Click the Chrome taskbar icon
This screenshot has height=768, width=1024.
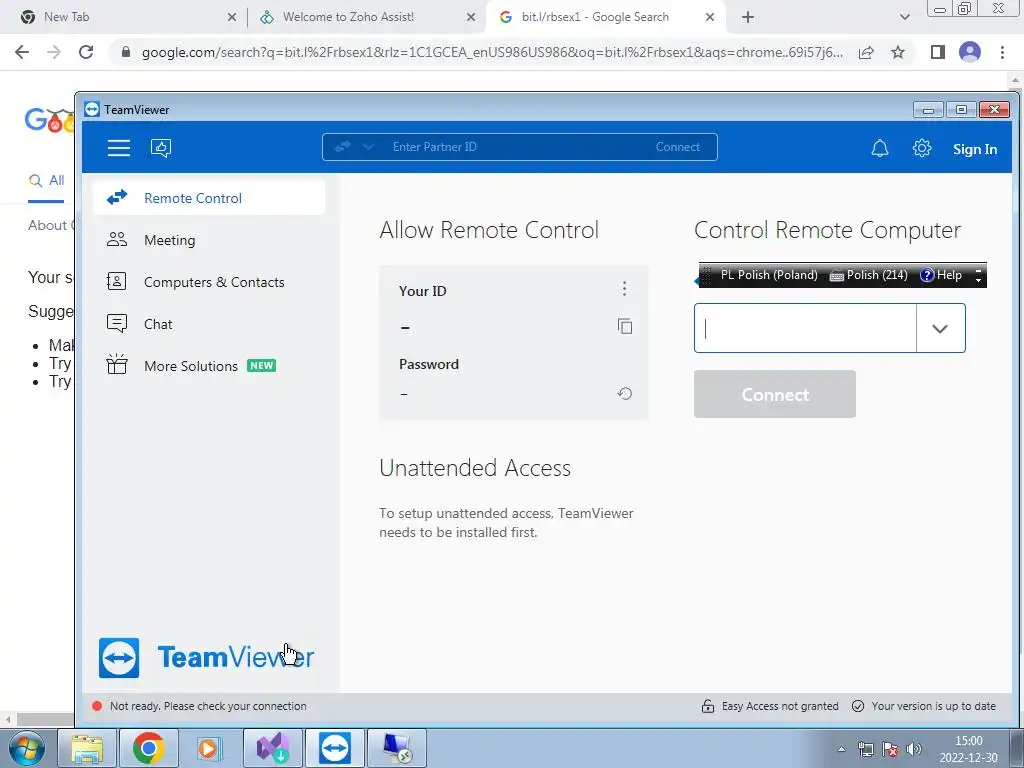148,748
